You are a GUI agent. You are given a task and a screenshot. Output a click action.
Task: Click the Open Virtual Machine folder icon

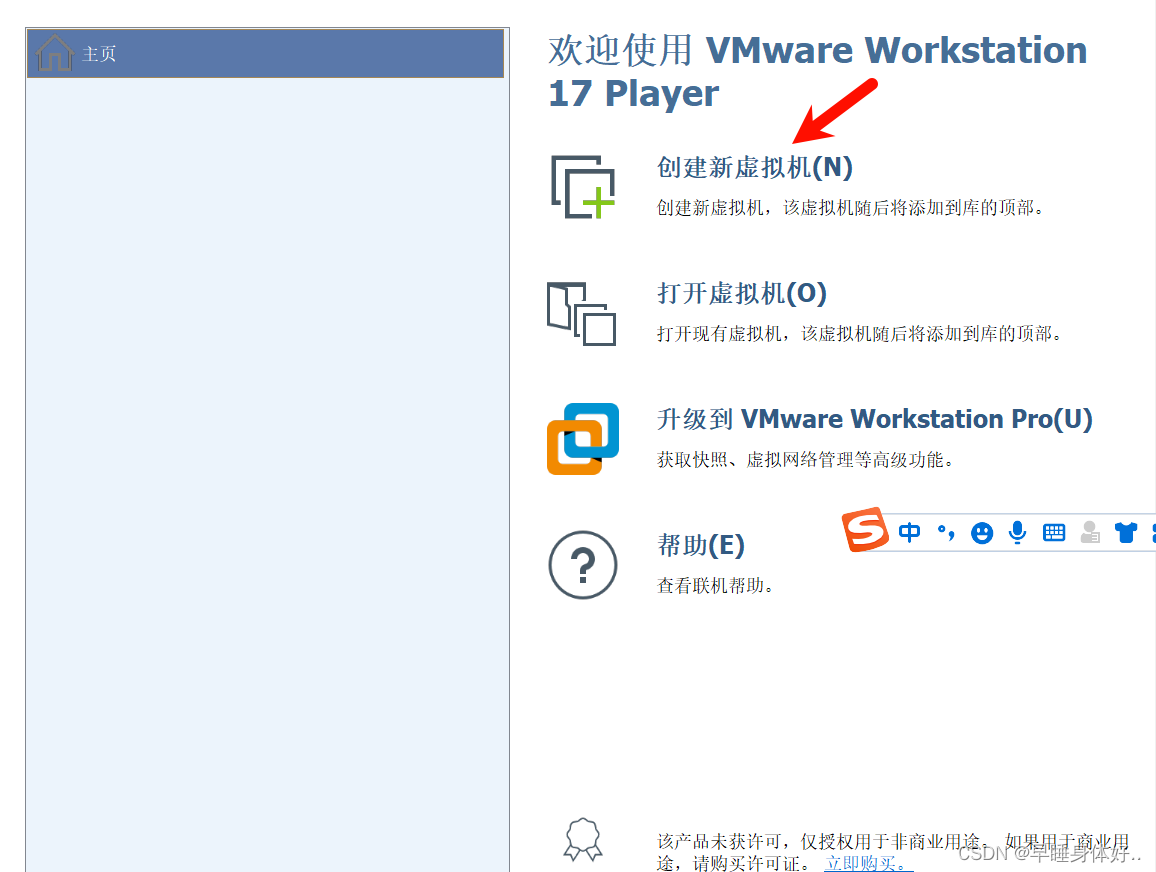click(582, 314)
